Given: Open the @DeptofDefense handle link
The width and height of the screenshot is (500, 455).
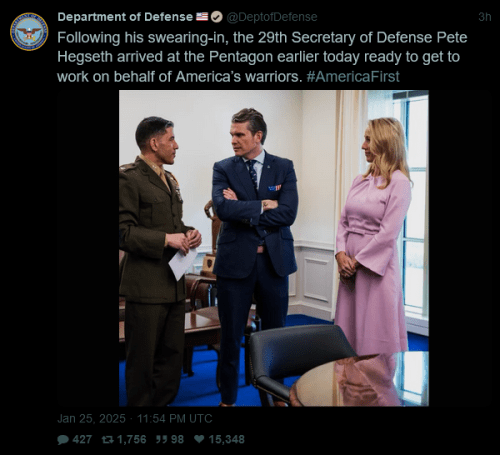Looking at the screenshot, I should [x=272, y=17].
